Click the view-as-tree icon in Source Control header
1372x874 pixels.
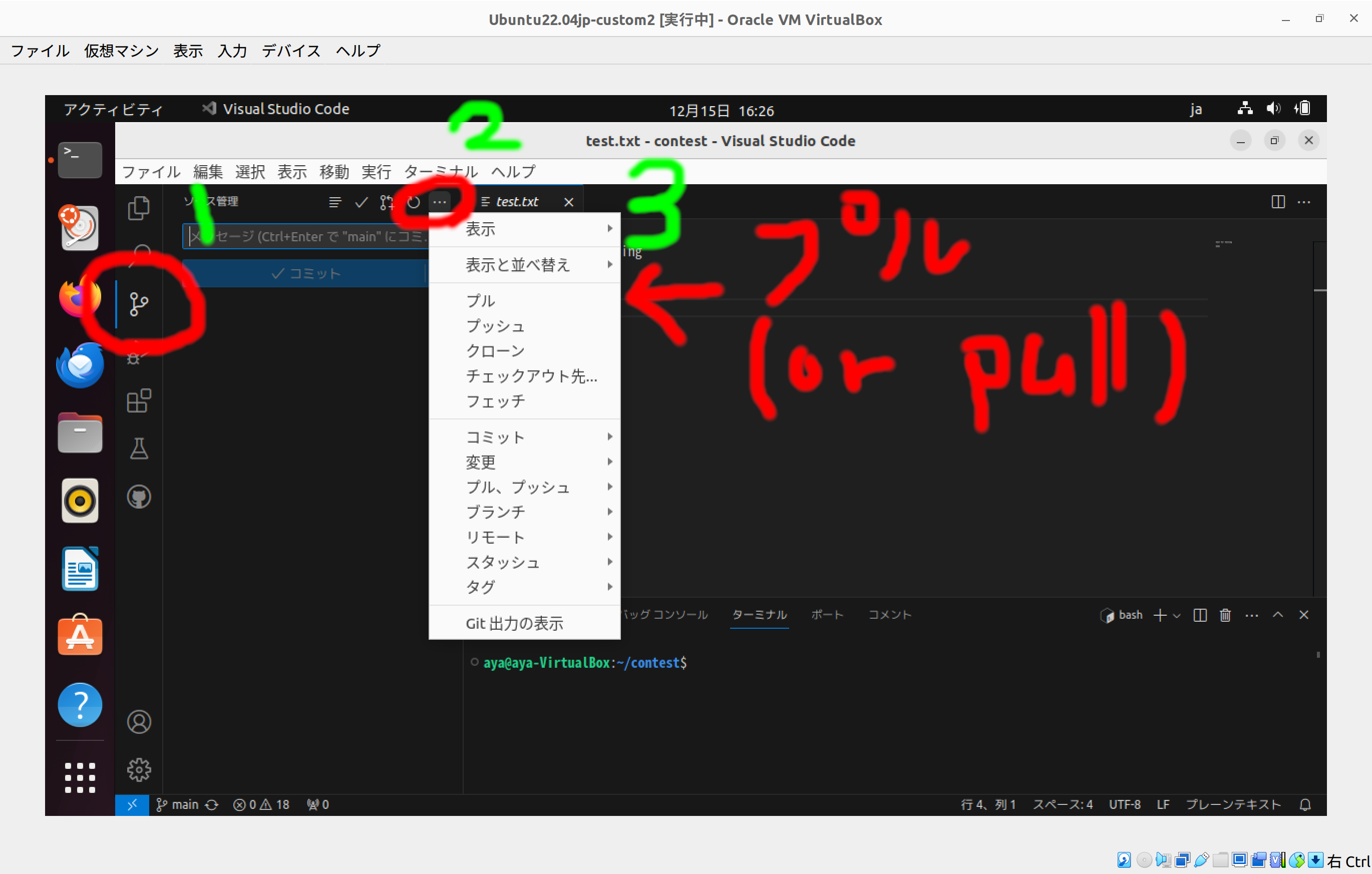pyautogui.click(x=335, y=202)
